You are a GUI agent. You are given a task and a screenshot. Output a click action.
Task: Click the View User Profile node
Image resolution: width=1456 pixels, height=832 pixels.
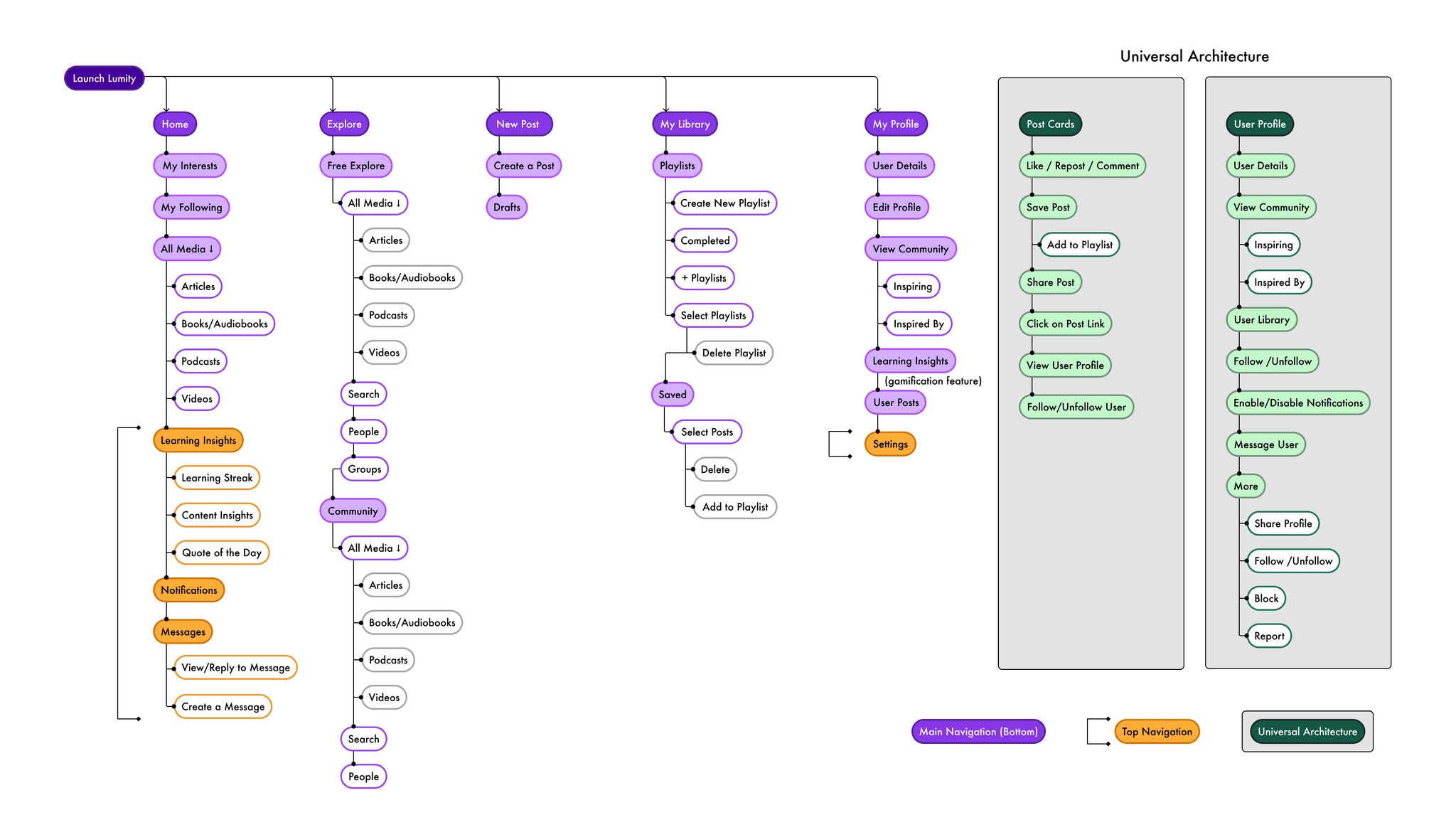(1065, 366)
